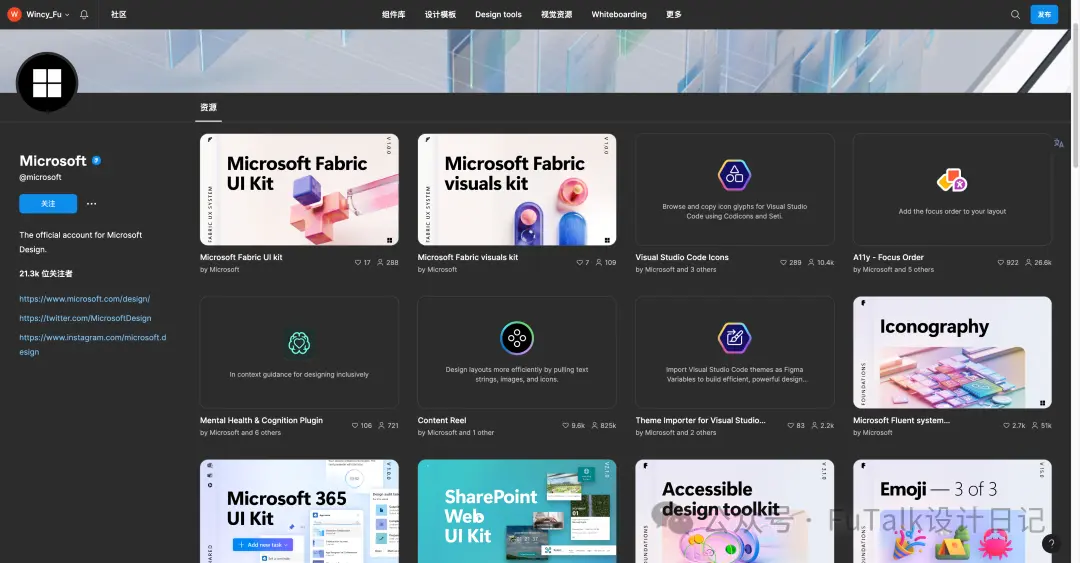Click 'by Microsoft and 1 other' text
1080x563 pixels.
pyautogui.click(x=455, y=433)
